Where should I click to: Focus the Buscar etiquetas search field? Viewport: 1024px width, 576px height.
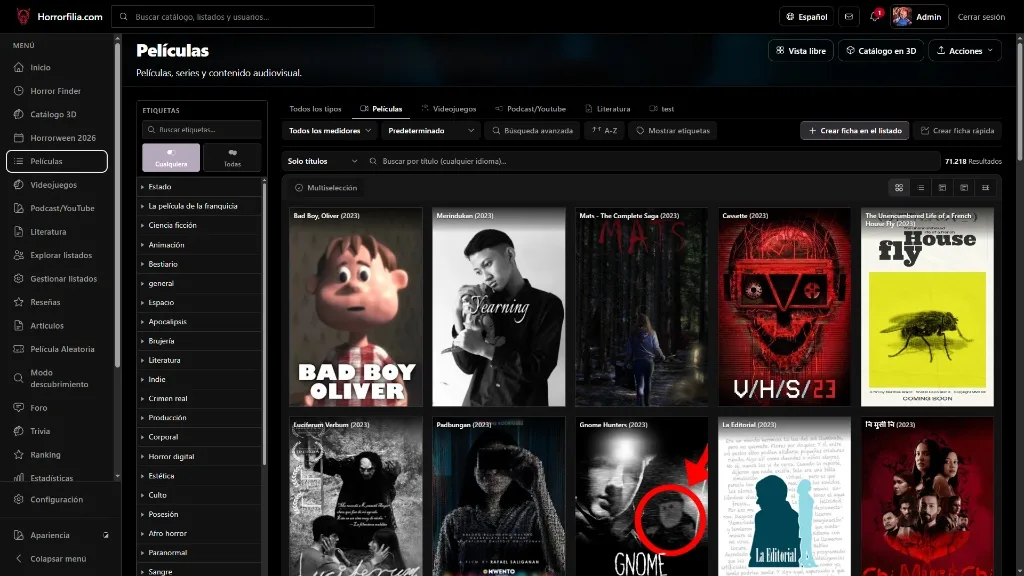202,130
